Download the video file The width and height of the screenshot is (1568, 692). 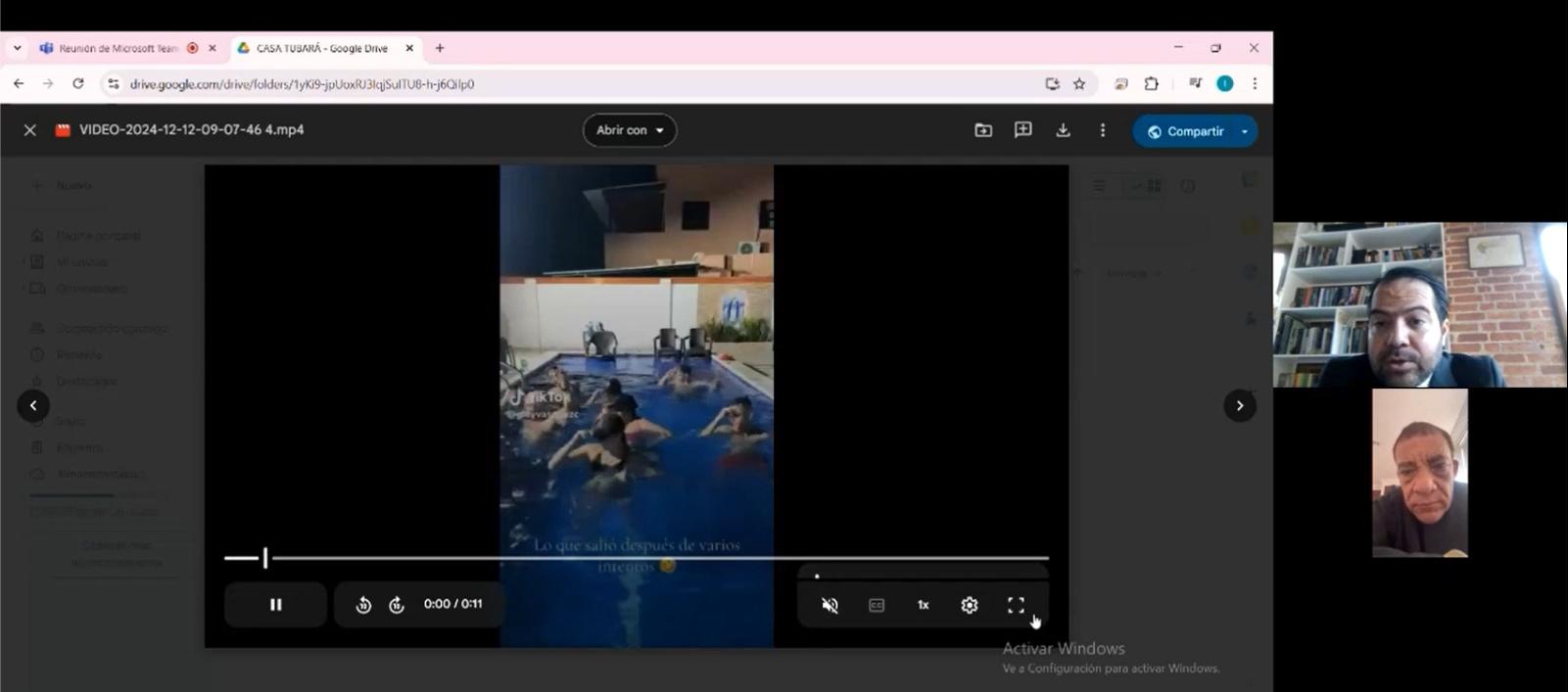point(1063,130)
